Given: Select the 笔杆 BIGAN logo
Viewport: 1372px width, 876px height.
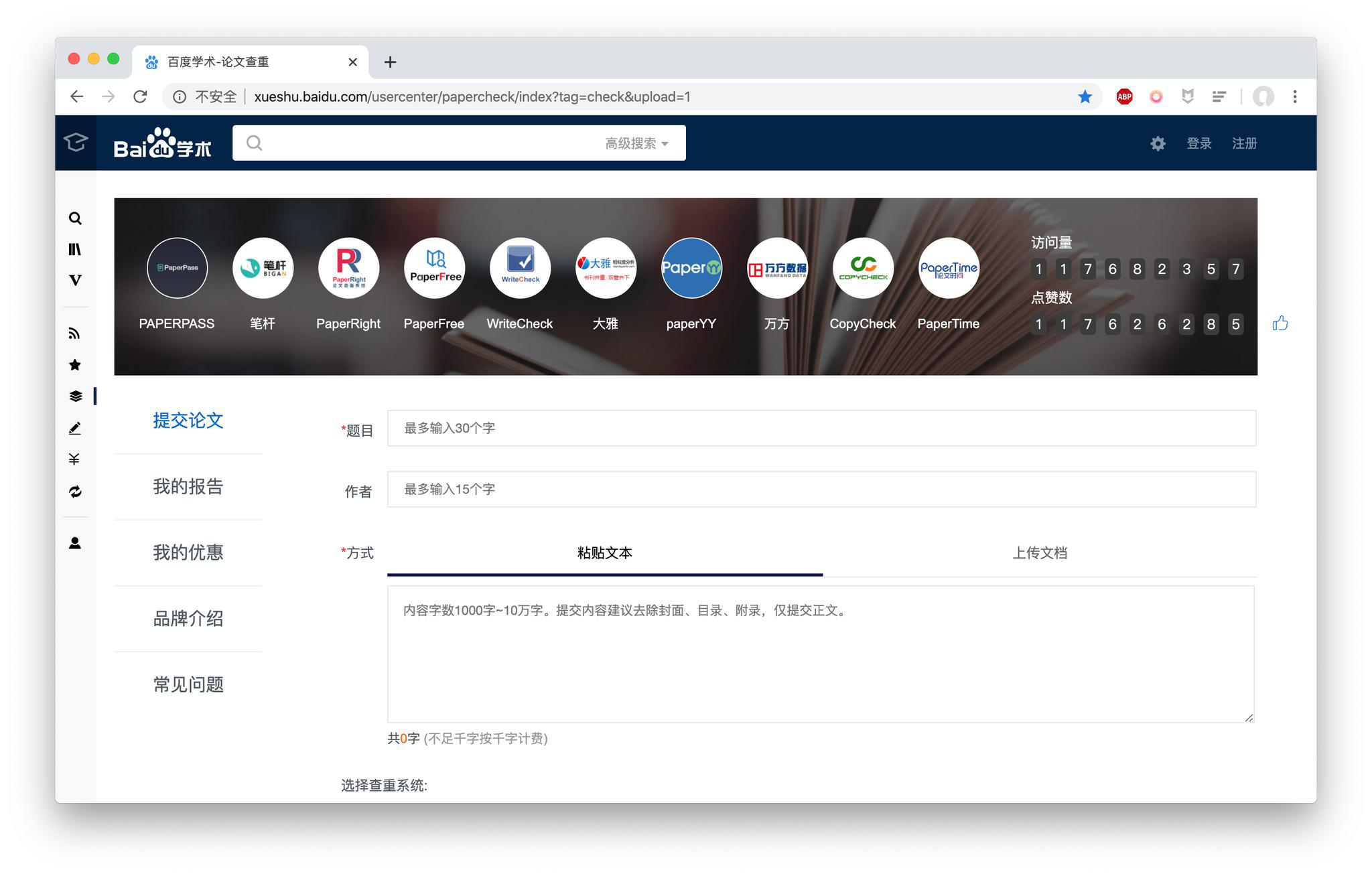Looking at the screenshot, I should 263,268.
